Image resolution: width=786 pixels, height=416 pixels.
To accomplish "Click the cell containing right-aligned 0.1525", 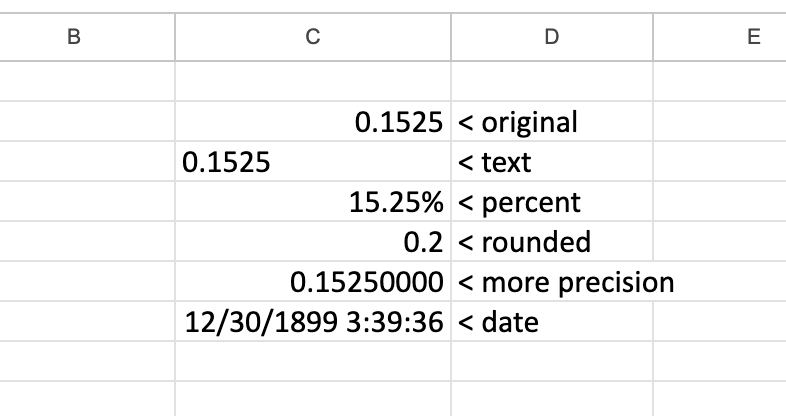I will tap(313, 122).
